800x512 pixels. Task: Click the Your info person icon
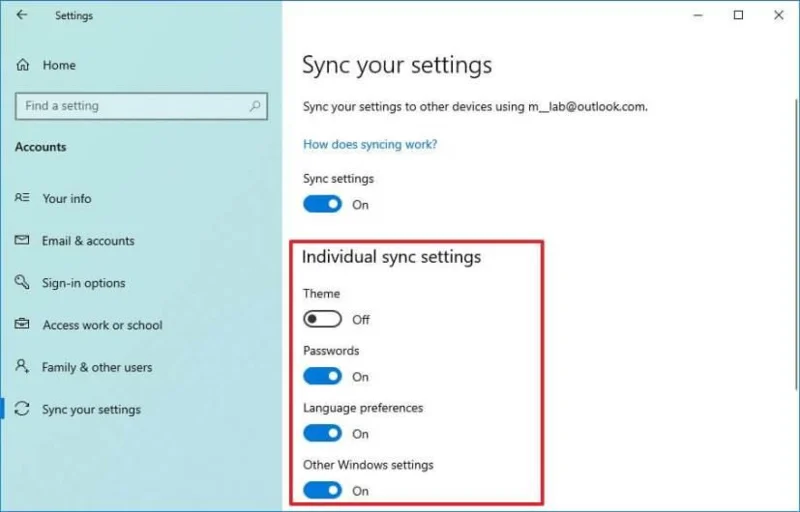(x=22, y=197)
